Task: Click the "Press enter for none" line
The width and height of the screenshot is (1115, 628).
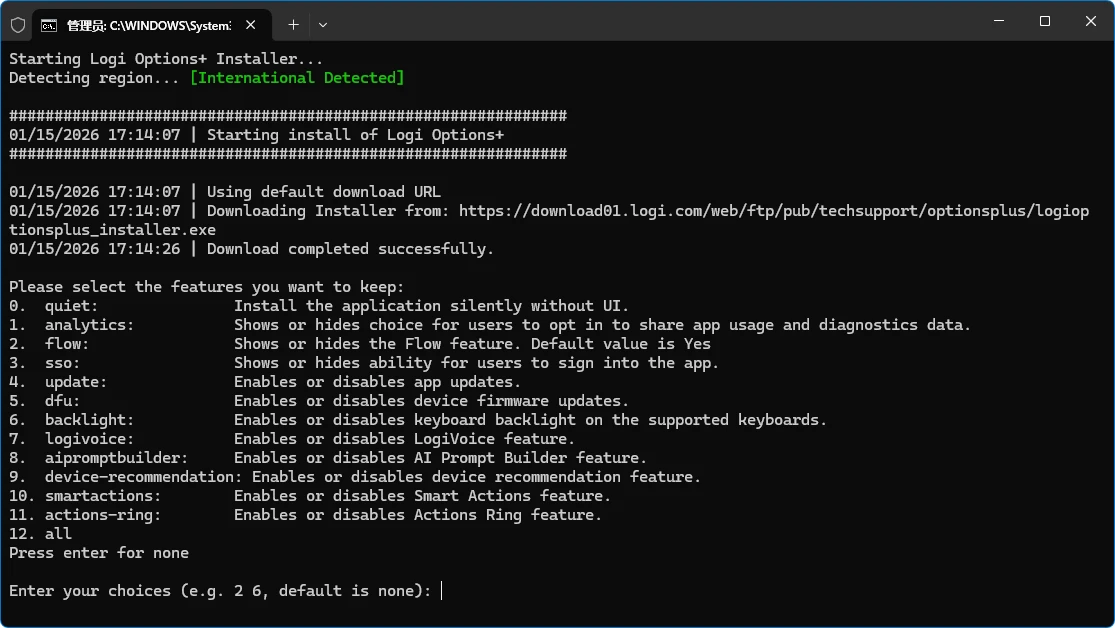Action: coord(99,553)
